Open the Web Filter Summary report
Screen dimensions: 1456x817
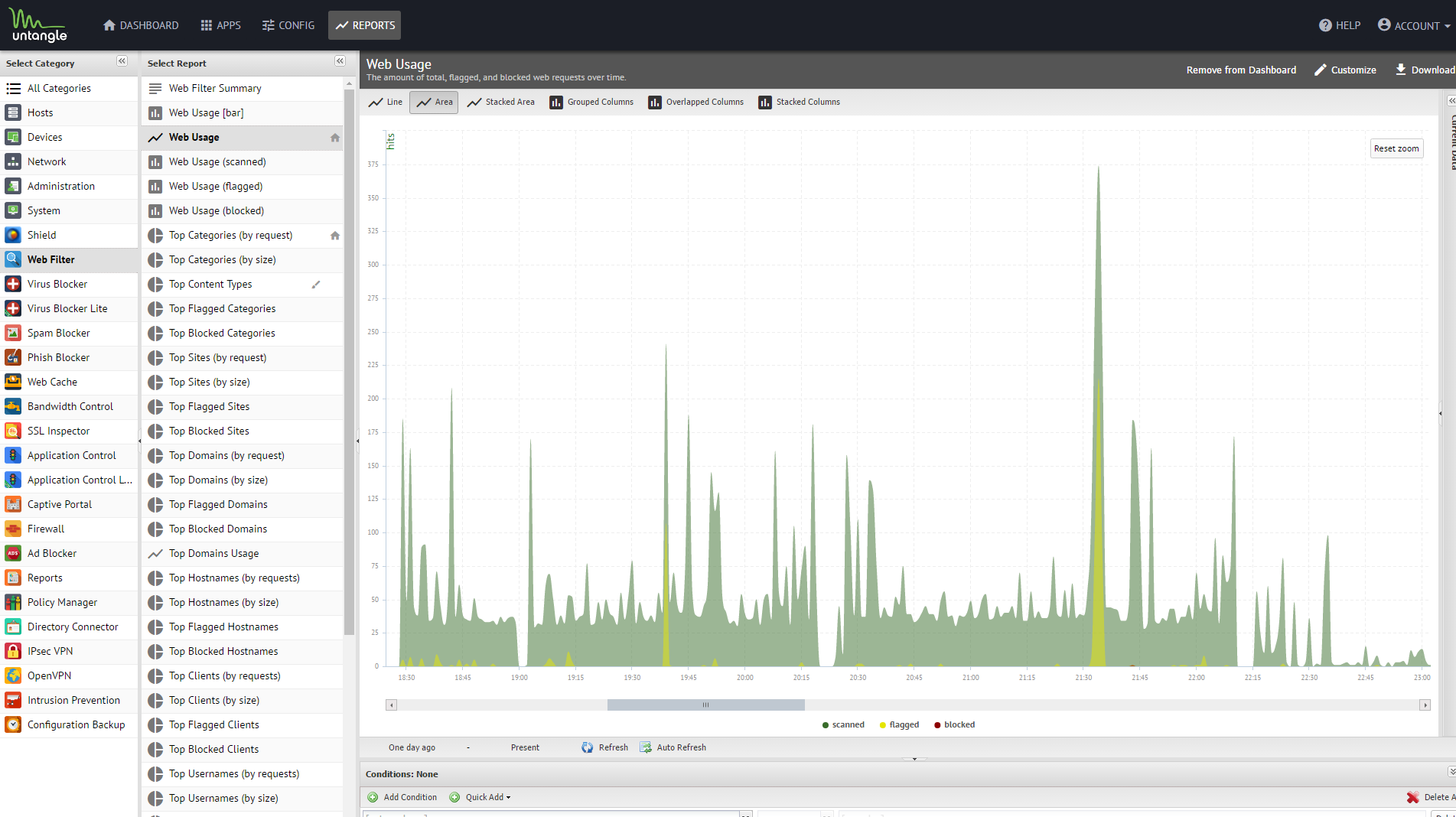[x=243, y=88]
